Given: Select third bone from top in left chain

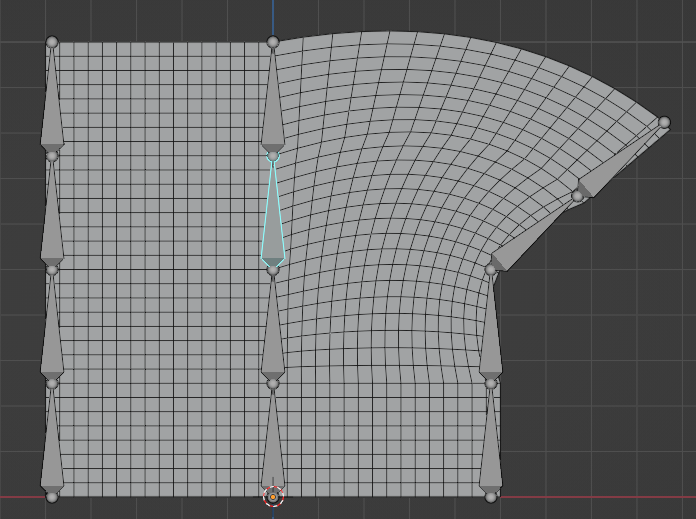Looking at the screenshot, I should [x=52, y=335].
